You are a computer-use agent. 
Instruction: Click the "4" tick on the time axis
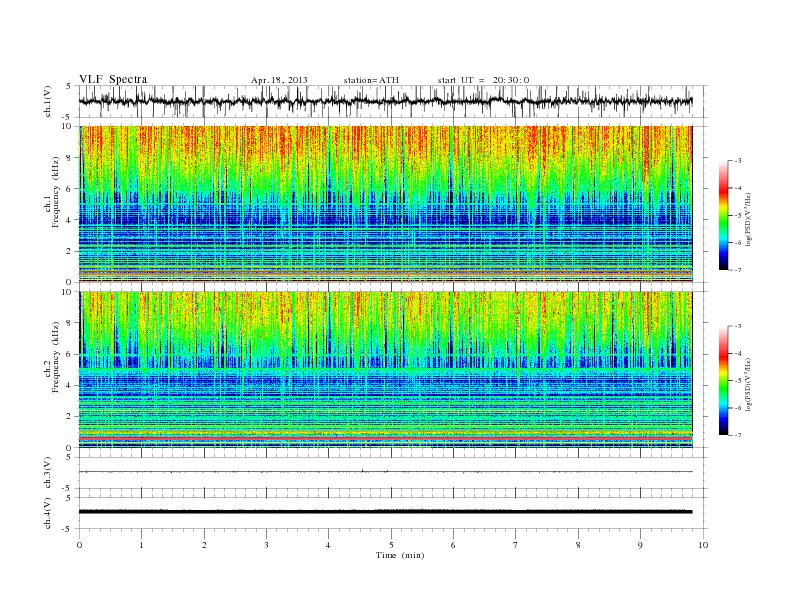point(328,545)
